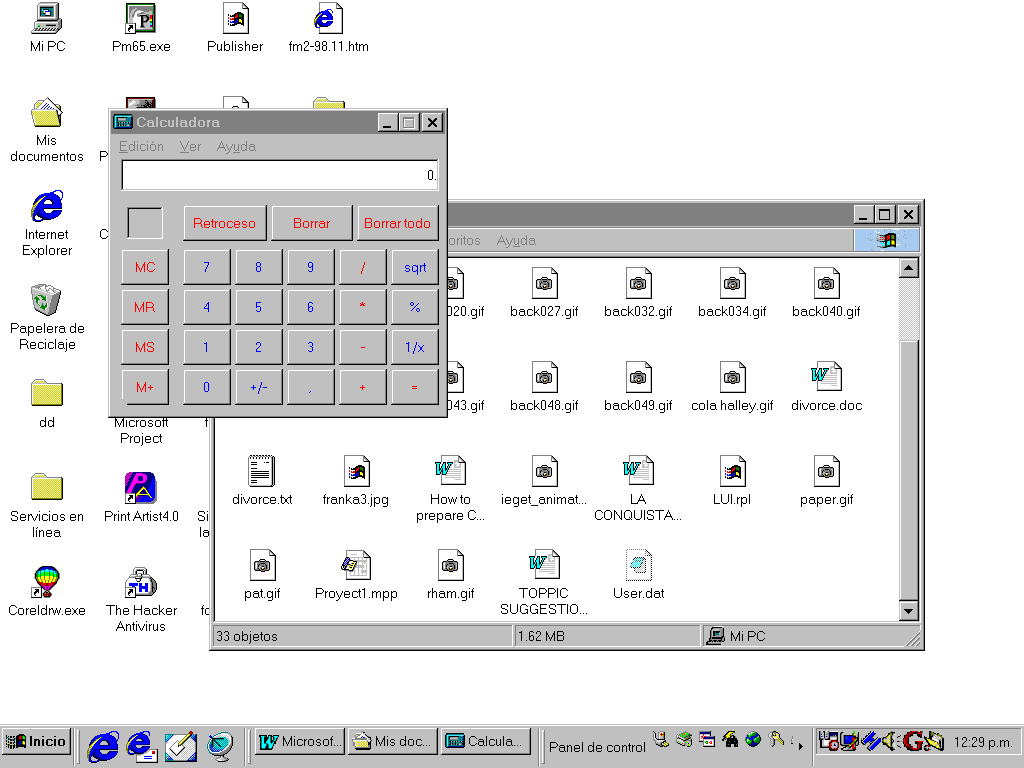Click the Retroceso calculator button

pyautogui.click(x=225, y=223)
